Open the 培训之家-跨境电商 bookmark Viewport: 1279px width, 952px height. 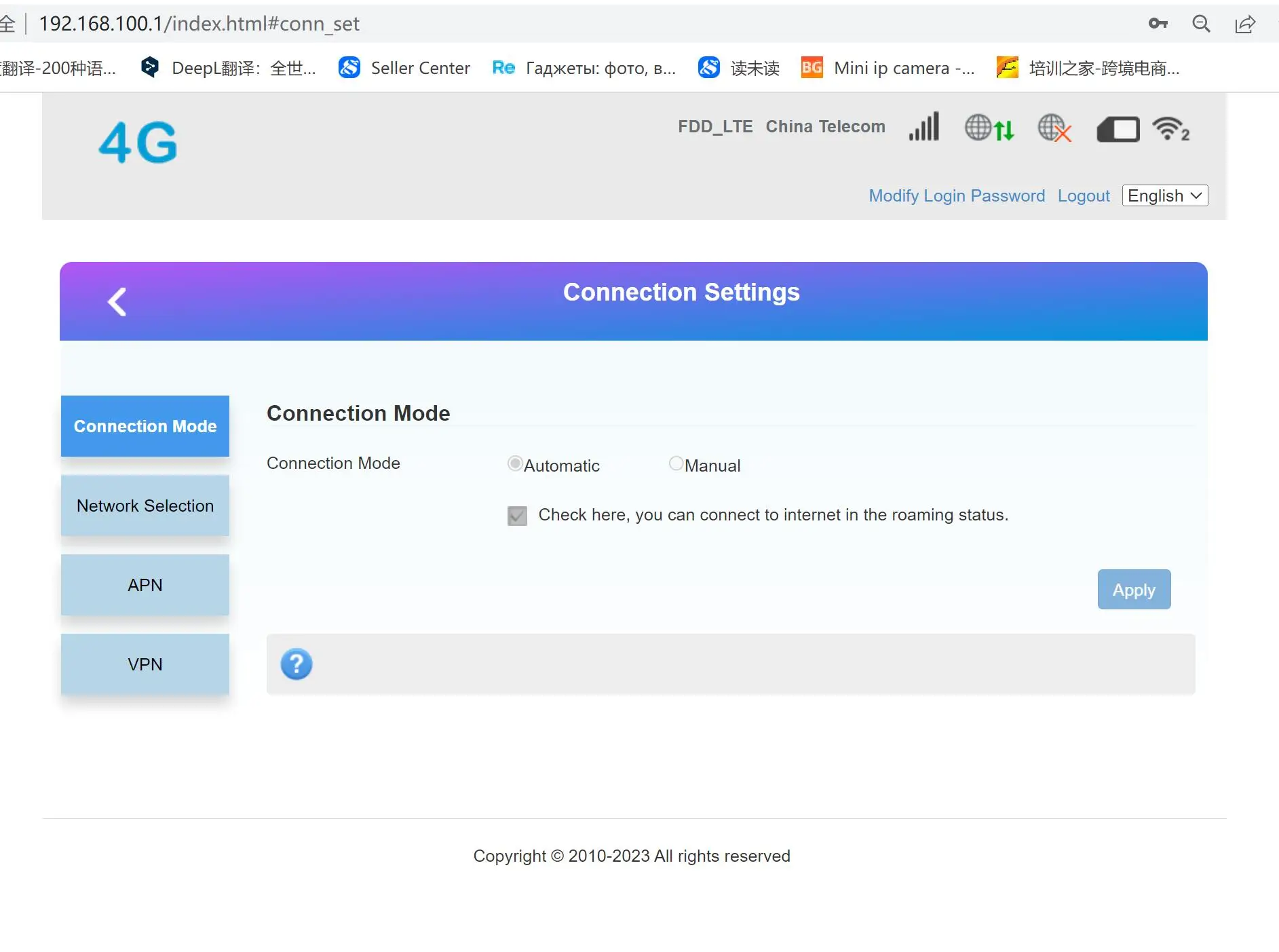(x=1088, y=68)
